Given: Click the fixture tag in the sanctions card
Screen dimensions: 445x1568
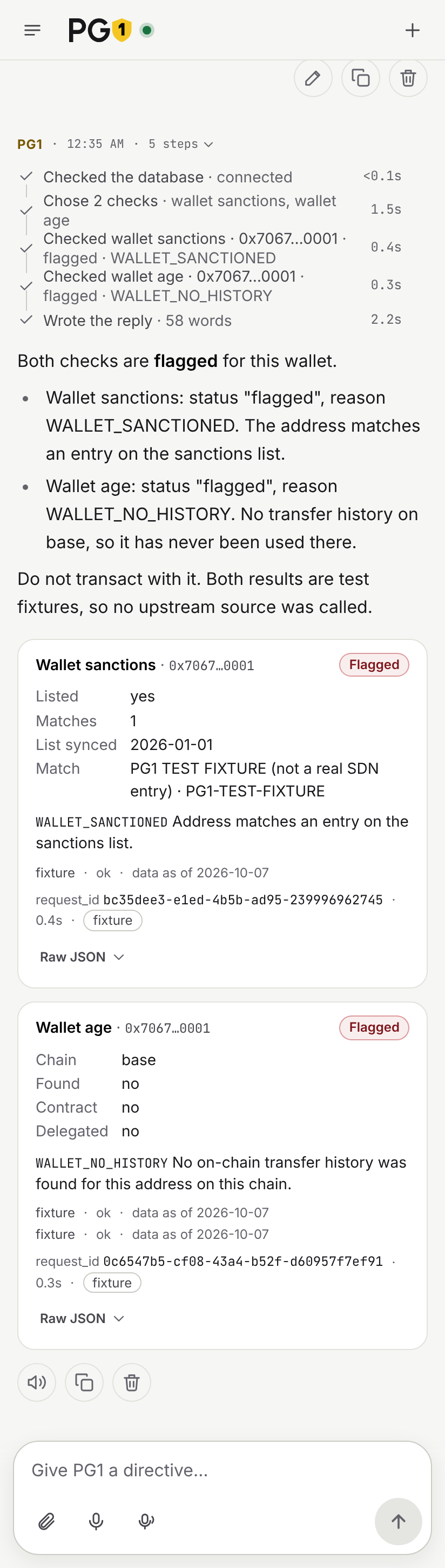Looking at the screenshot, I should tap(113, 921).
